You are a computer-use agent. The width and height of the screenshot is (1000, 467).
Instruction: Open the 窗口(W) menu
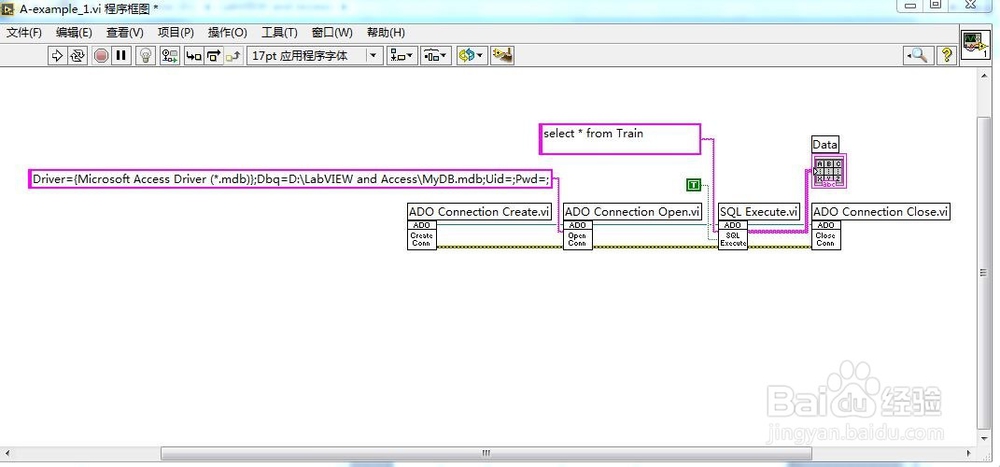click(332, 33)
